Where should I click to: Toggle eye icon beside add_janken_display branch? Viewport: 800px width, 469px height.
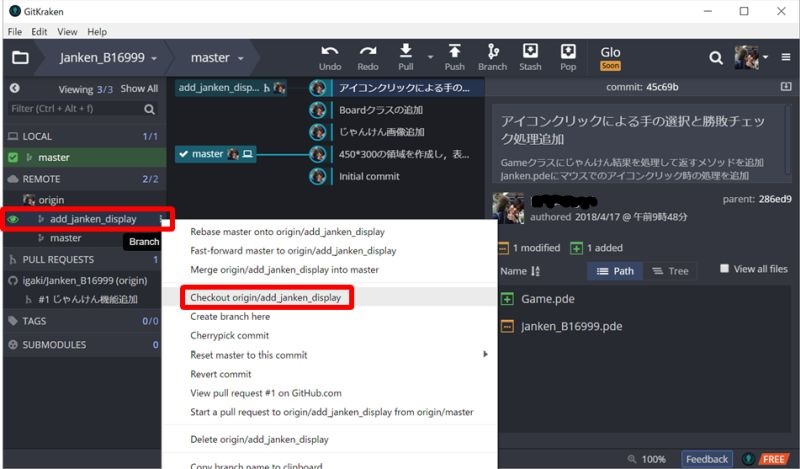click(x=14, y=219)
